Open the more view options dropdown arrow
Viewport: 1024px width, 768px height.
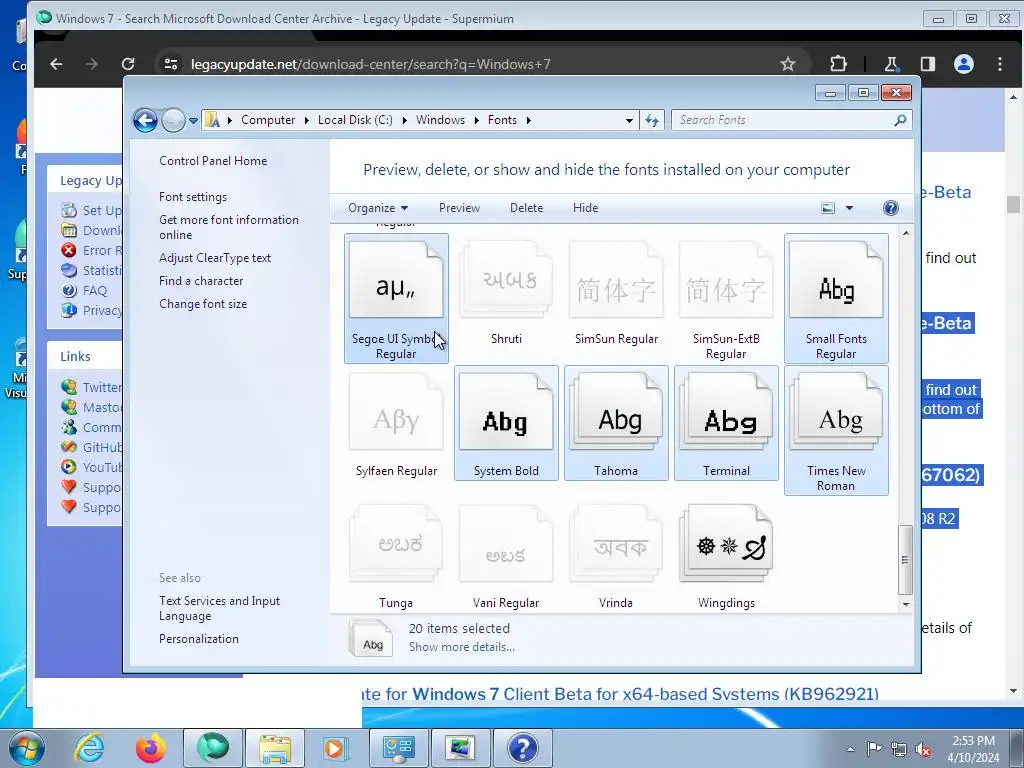pos(850,208)
